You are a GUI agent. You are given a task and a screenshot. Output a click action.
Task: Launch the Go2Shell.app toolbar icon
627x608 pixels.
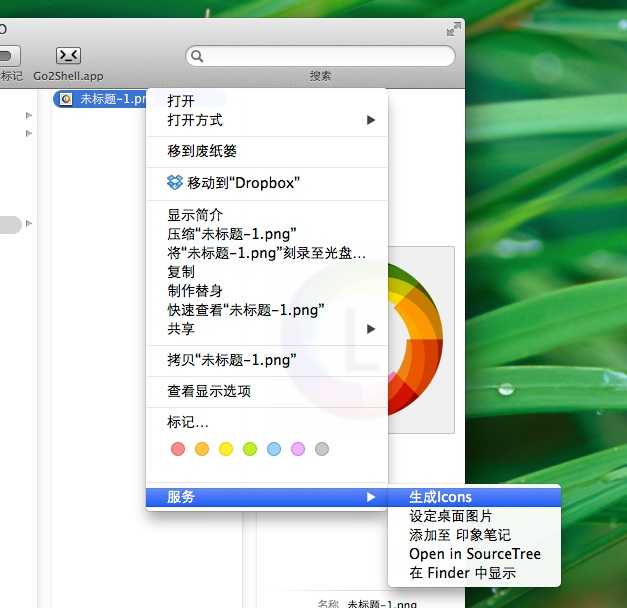tap(68, 56)
